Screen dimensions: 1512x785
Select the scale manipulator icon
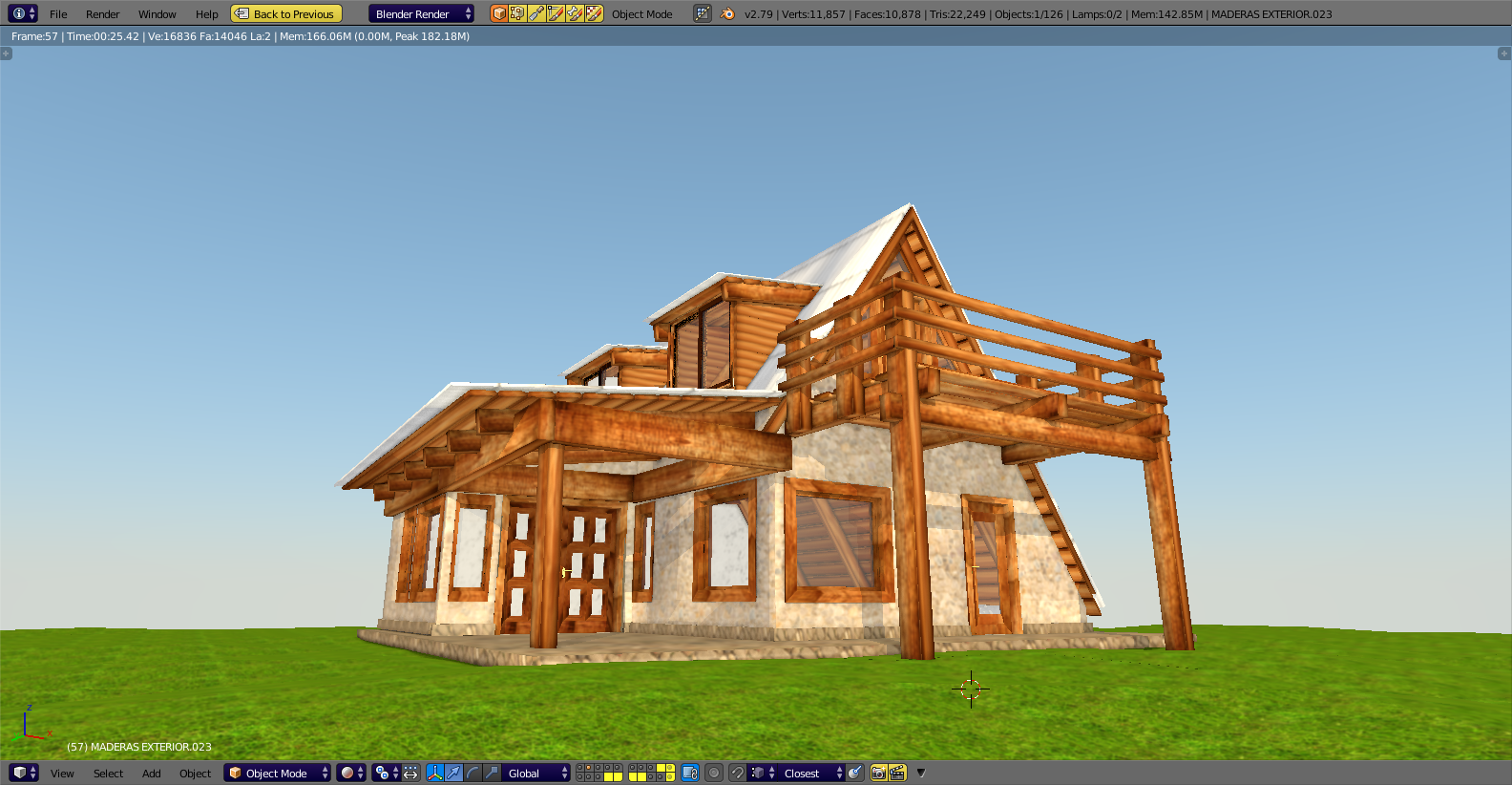pos(492,773)
